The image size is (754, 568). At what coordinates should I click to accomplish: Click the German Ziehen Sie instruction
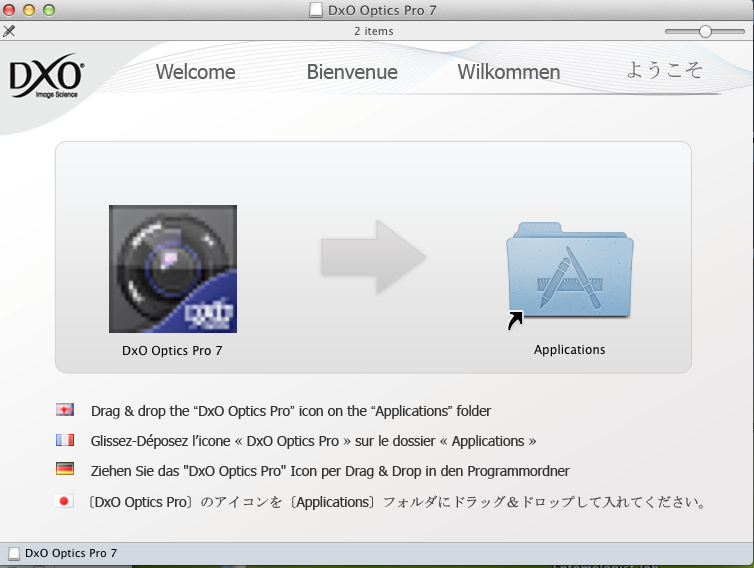(x=330, y=471)
